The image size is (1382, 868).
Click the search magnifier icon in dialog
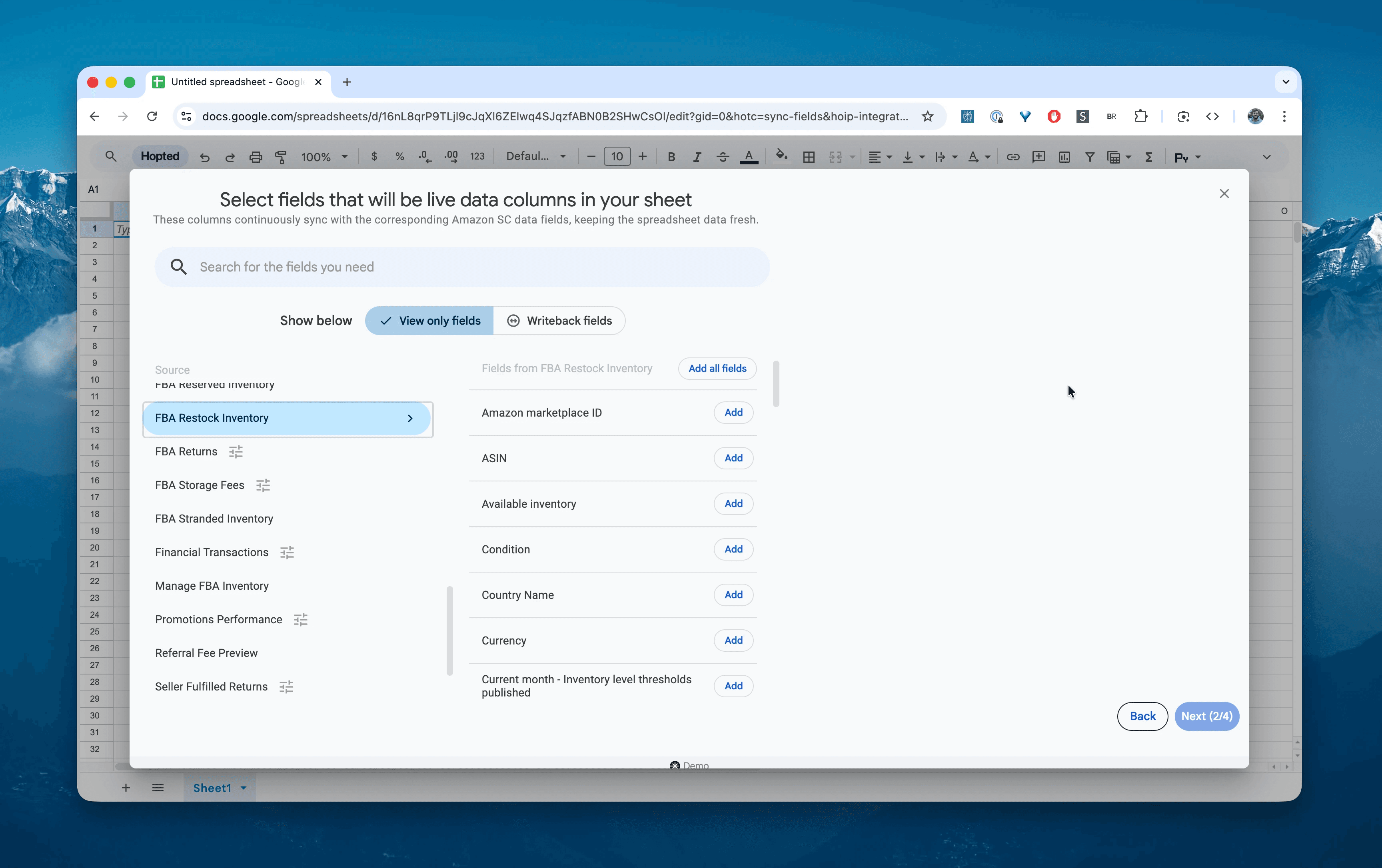pos(178,267)
